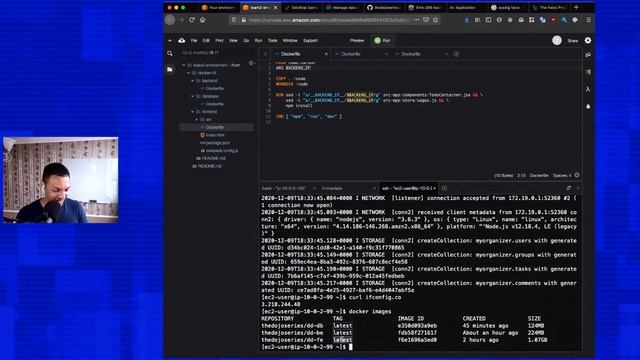
Task: Open the Edit menu
Action: pyautogui.click(x=206, y=40)
